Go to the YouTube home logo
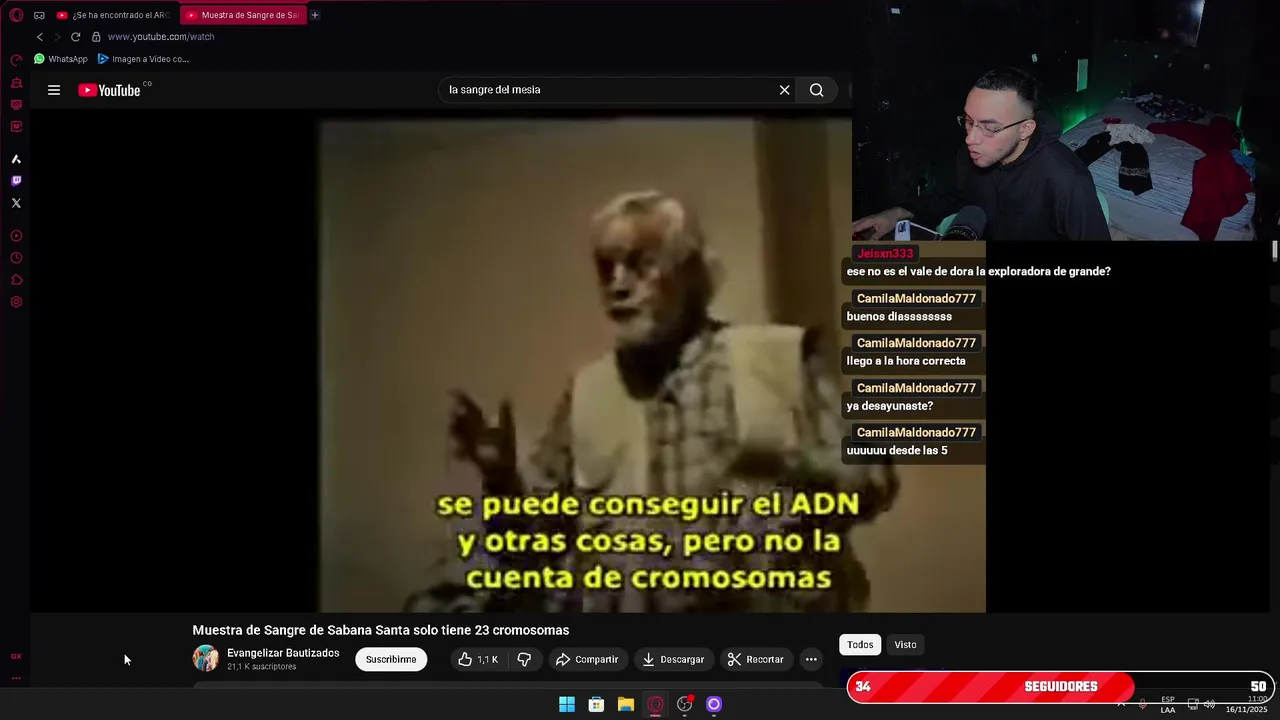The height and width of the screenshot is (720, 1280). tap(109, 90)
